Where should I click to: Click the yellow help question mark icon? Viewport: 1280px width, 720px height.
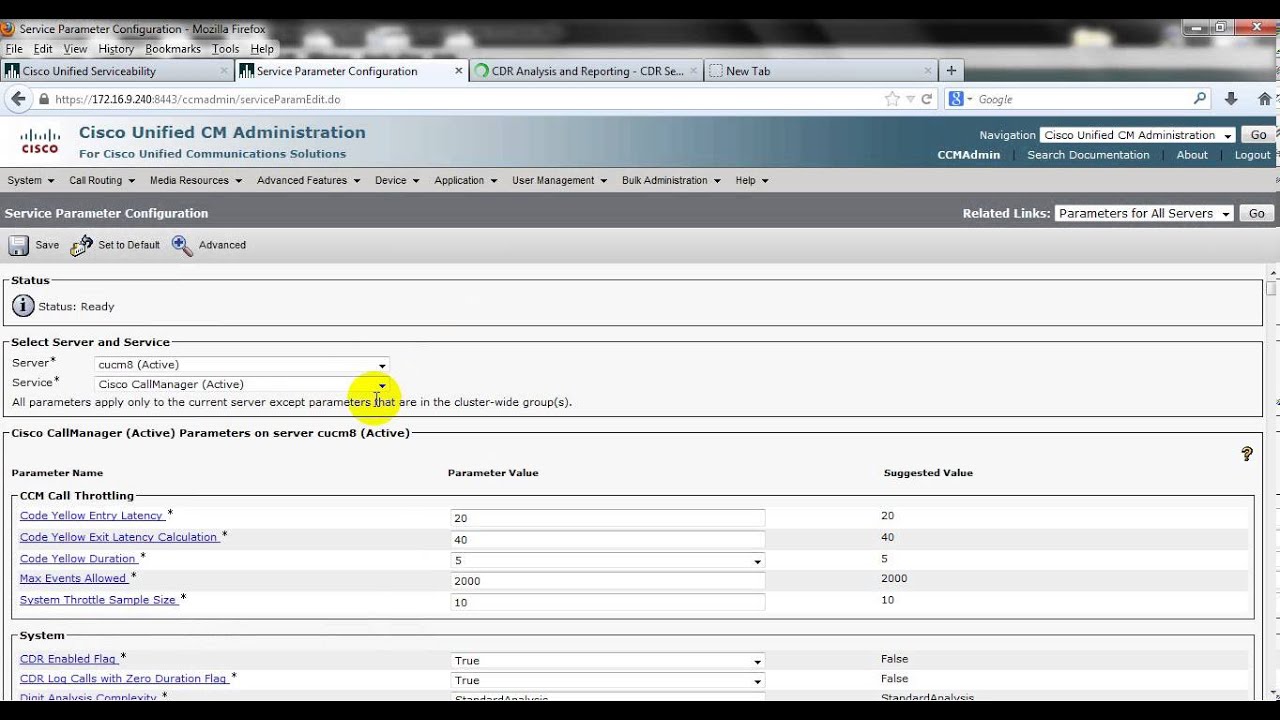tap(1247, 454)
